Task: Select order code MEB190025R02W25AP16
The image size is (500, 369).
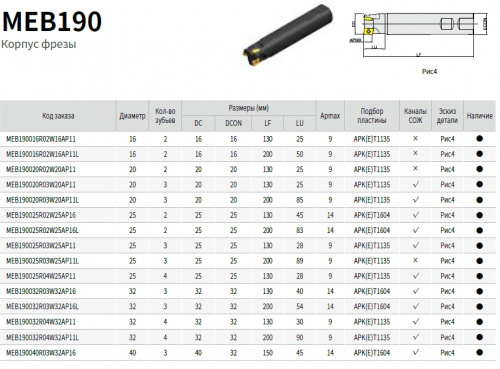Action: pyautogui.click(x=41, y=215)
